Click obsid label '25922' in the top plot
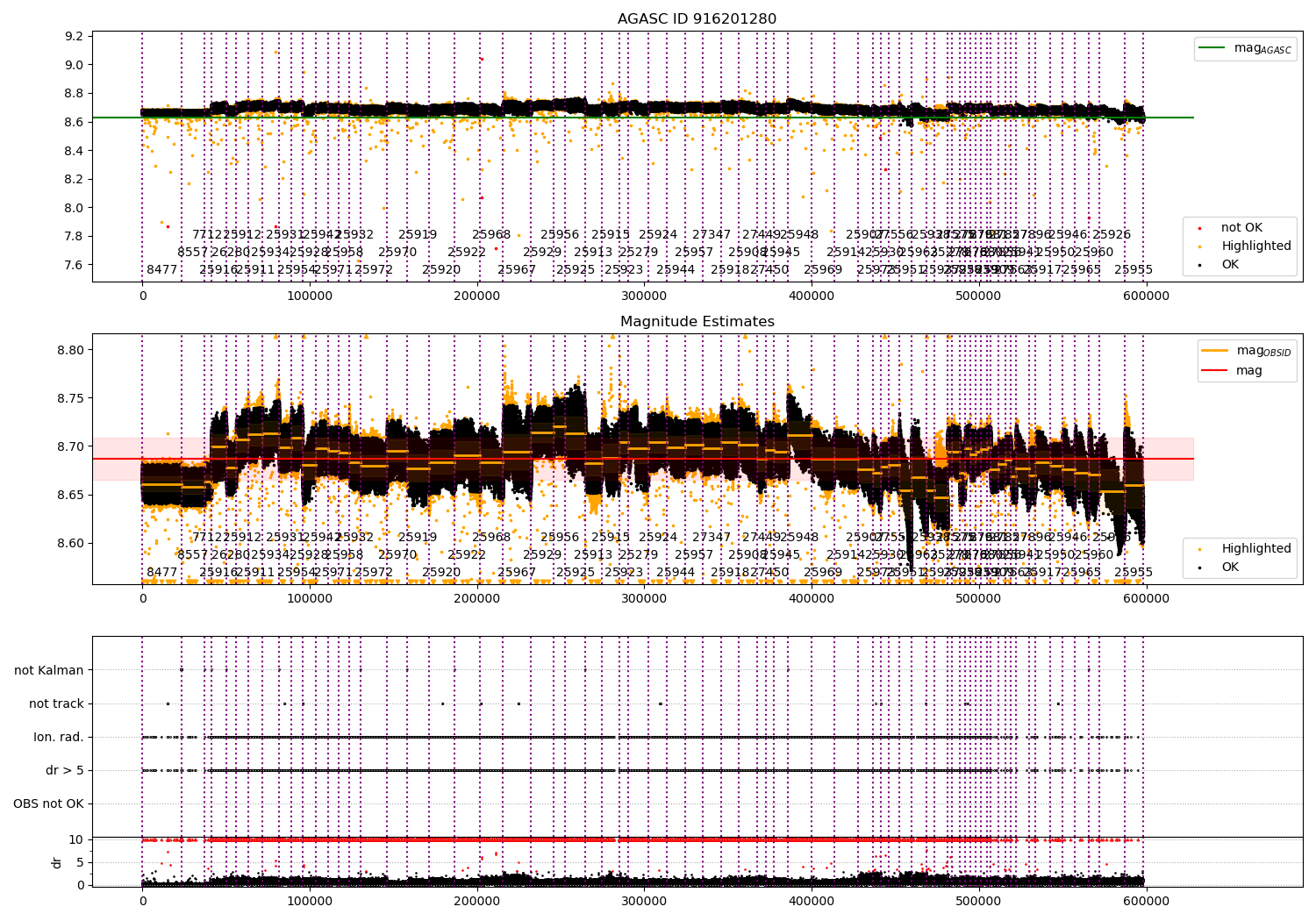1316x921 pixels. [467, 252]
